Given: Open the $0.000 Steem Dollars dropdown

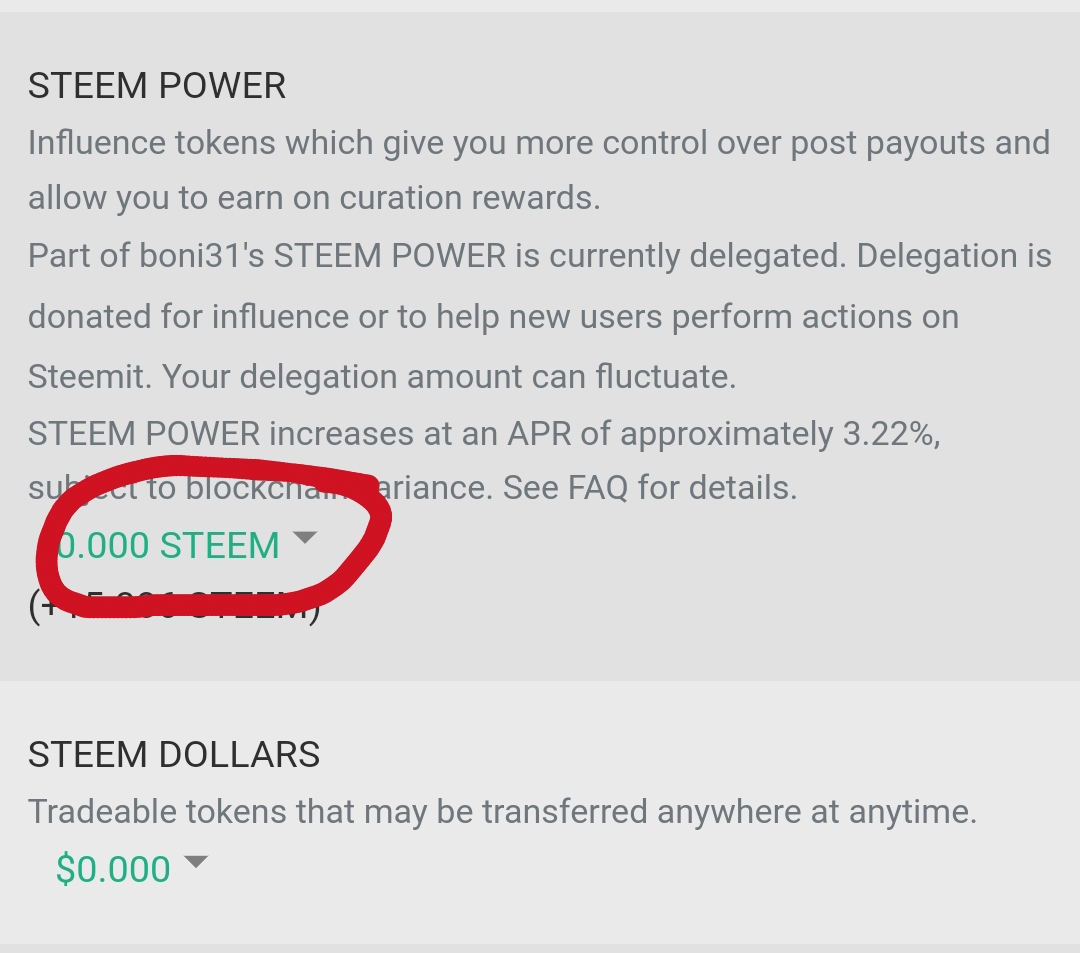Looking at the screenshot, I should [113, 869].
